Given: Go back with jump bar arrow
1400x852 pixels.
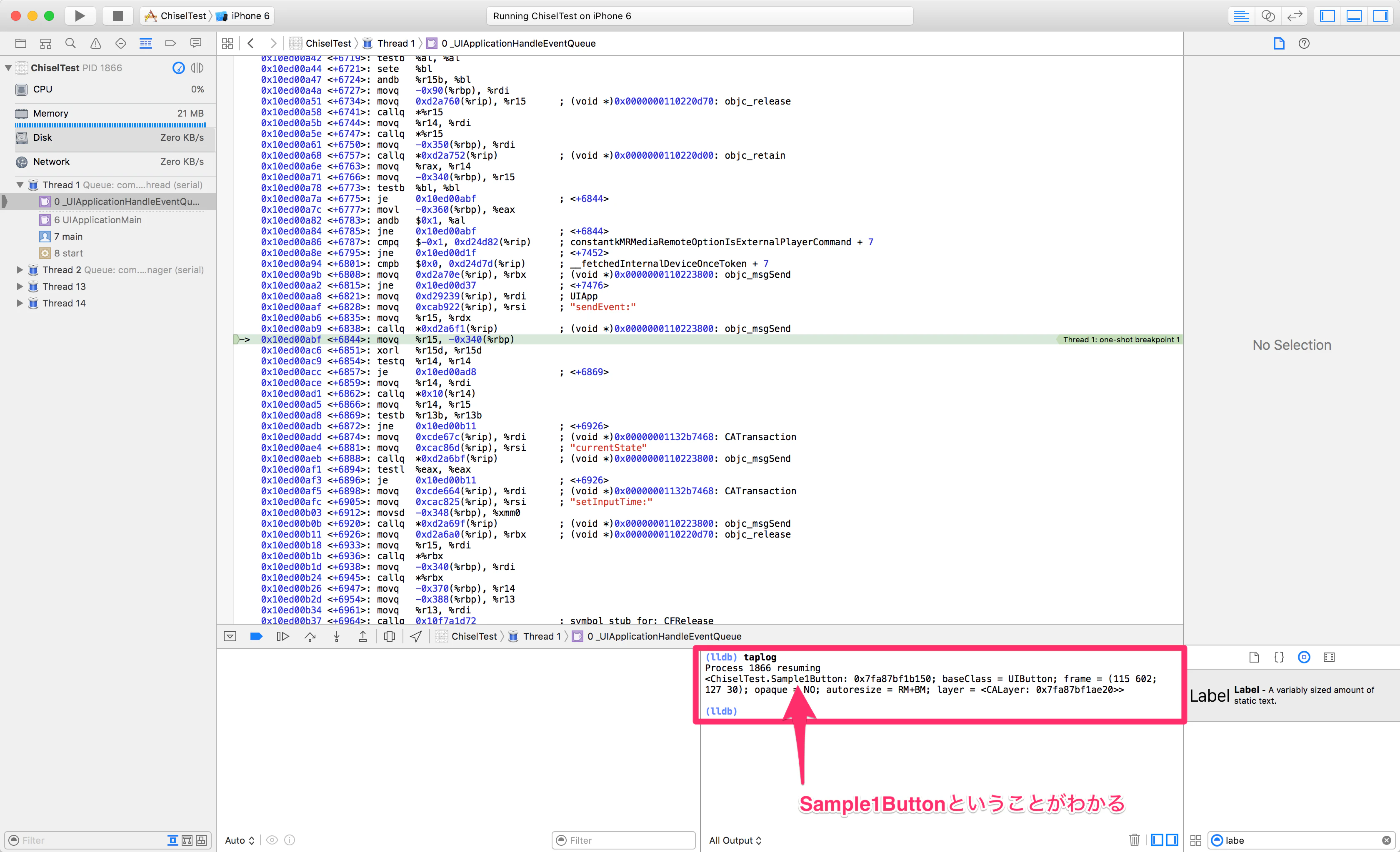Looking at the screenshot, I should [x=250, y=43].
